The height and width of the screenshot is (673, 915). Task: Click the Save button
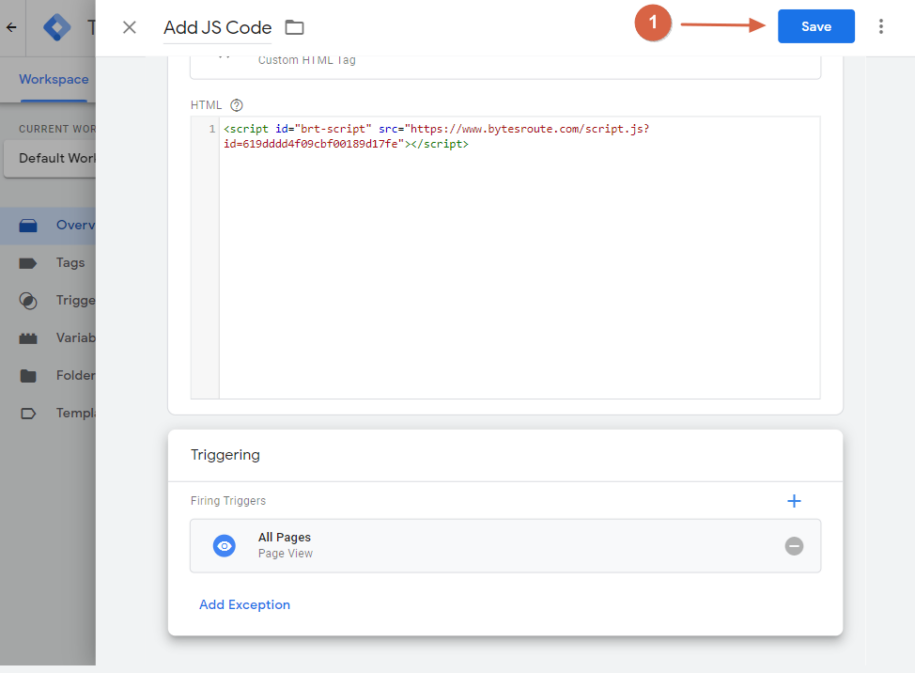[x=816, y=26]
